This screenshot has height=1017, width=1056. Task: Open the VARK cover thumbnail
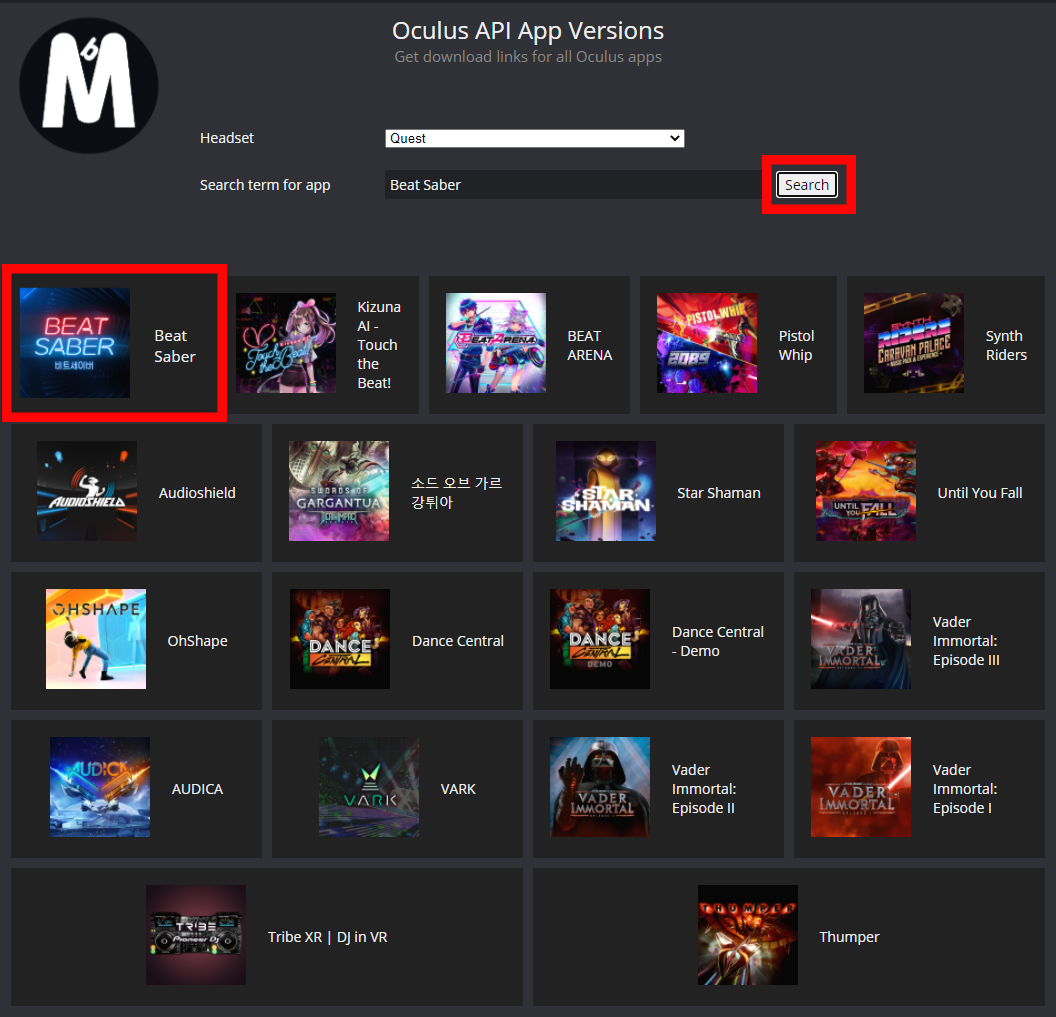pos(368,787)
